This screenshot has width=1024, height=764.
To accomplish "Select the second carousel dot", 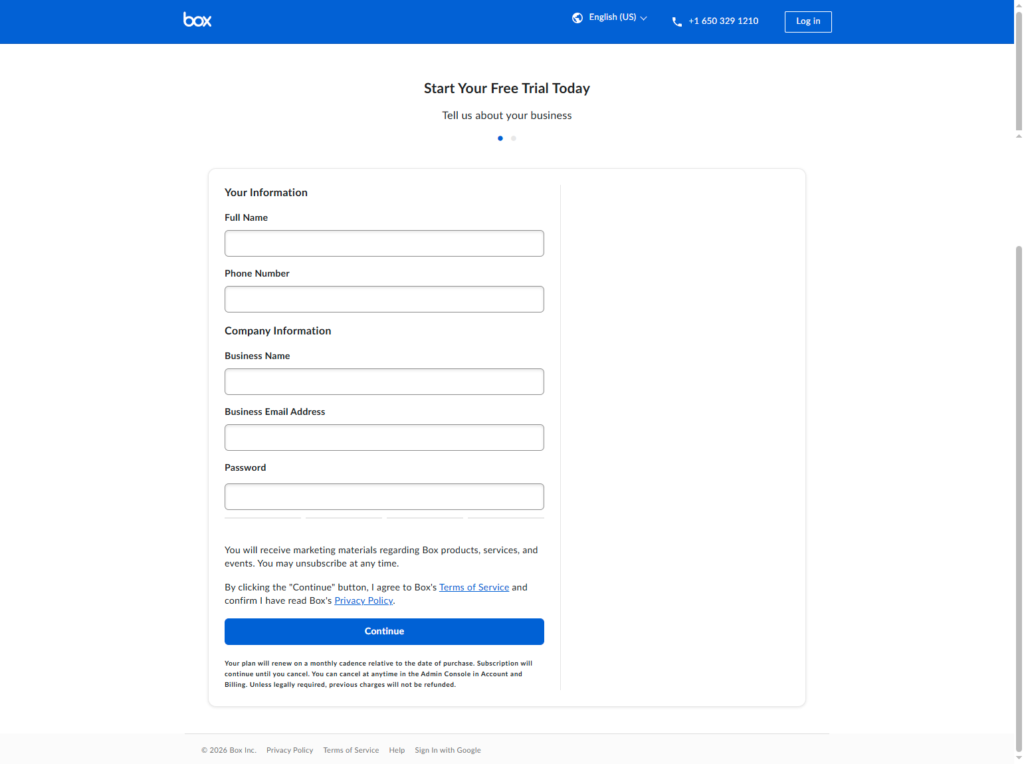I will click(513, 138).
